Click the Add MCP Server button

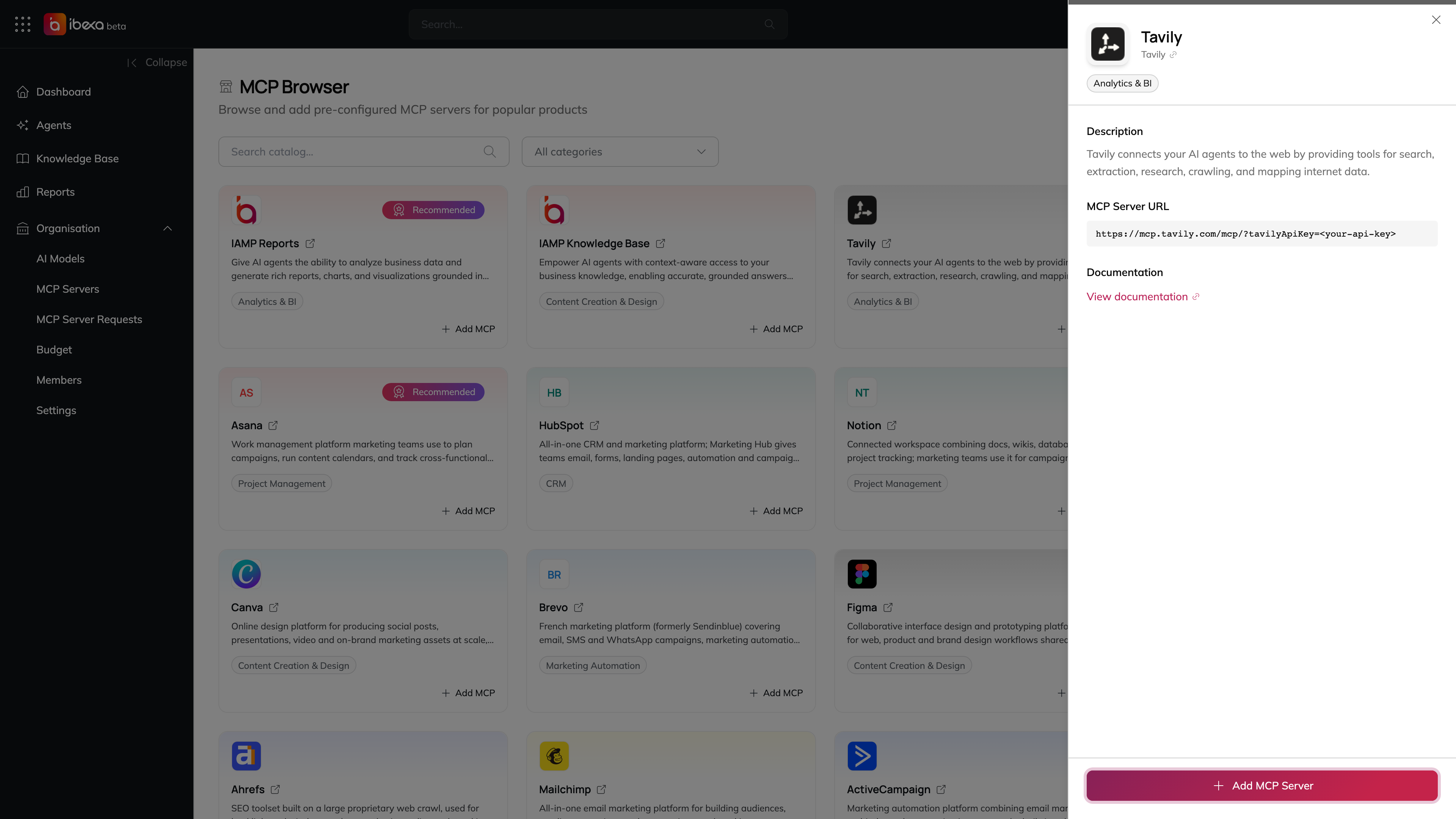1261,786
